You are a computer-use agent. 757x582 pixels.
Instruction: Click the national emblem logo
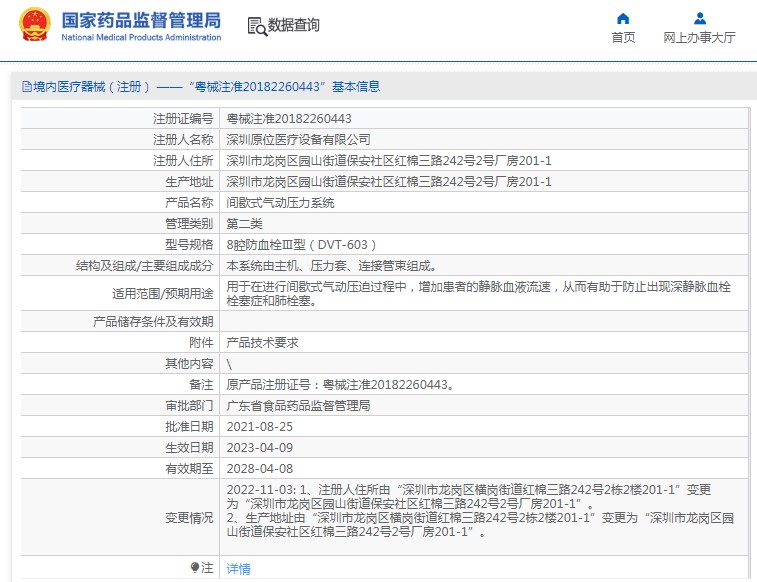coord(35,25)
